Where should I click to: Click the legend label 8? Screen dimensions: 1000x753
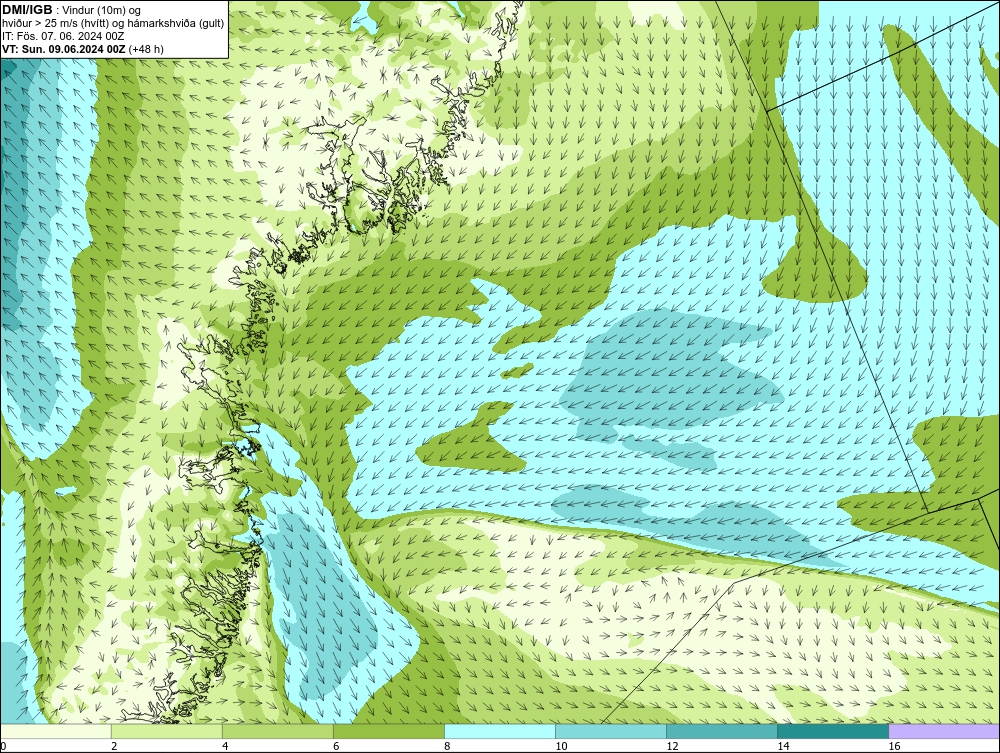[x=447, y=746]
